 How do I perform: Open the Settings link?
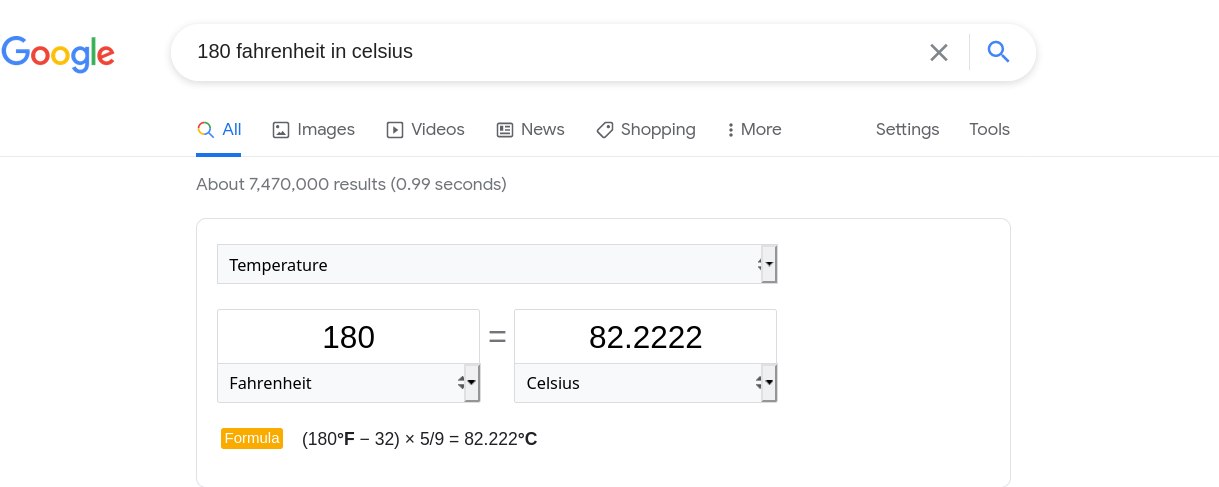[907, 129]
